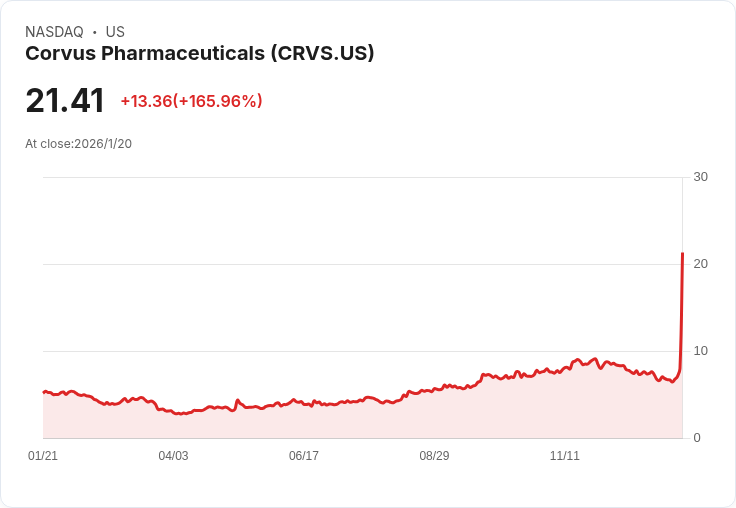736x508 pixels.
Task: Select the 04/03 date on the x-axis
Action: click(173, 456)
